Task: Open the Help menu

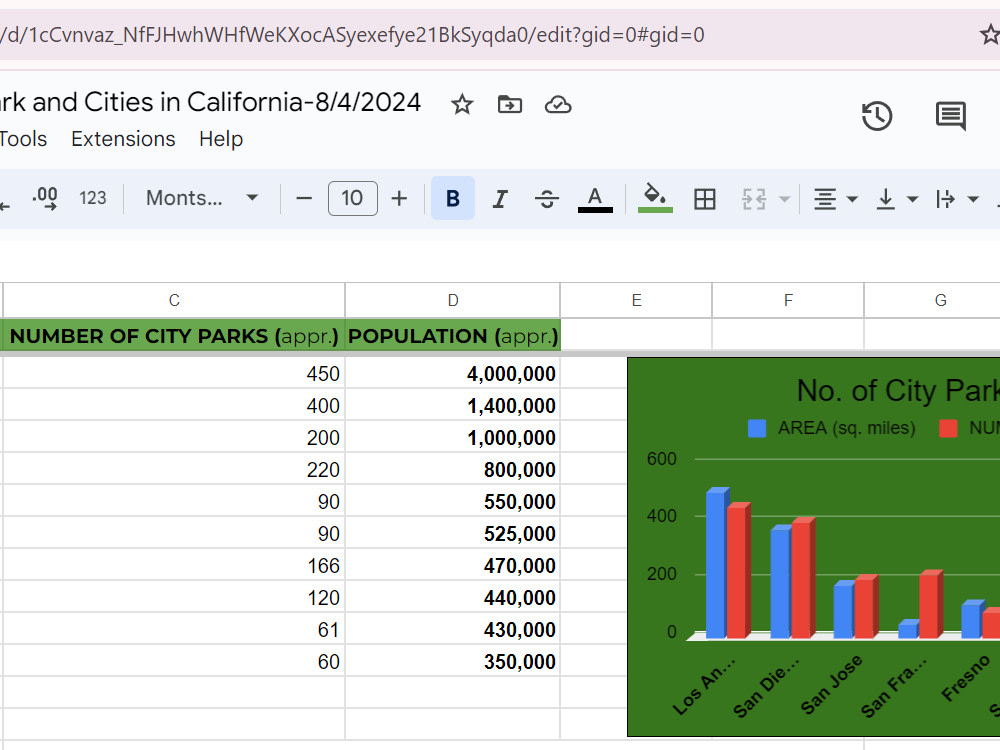Action: [x=221, y=138]
